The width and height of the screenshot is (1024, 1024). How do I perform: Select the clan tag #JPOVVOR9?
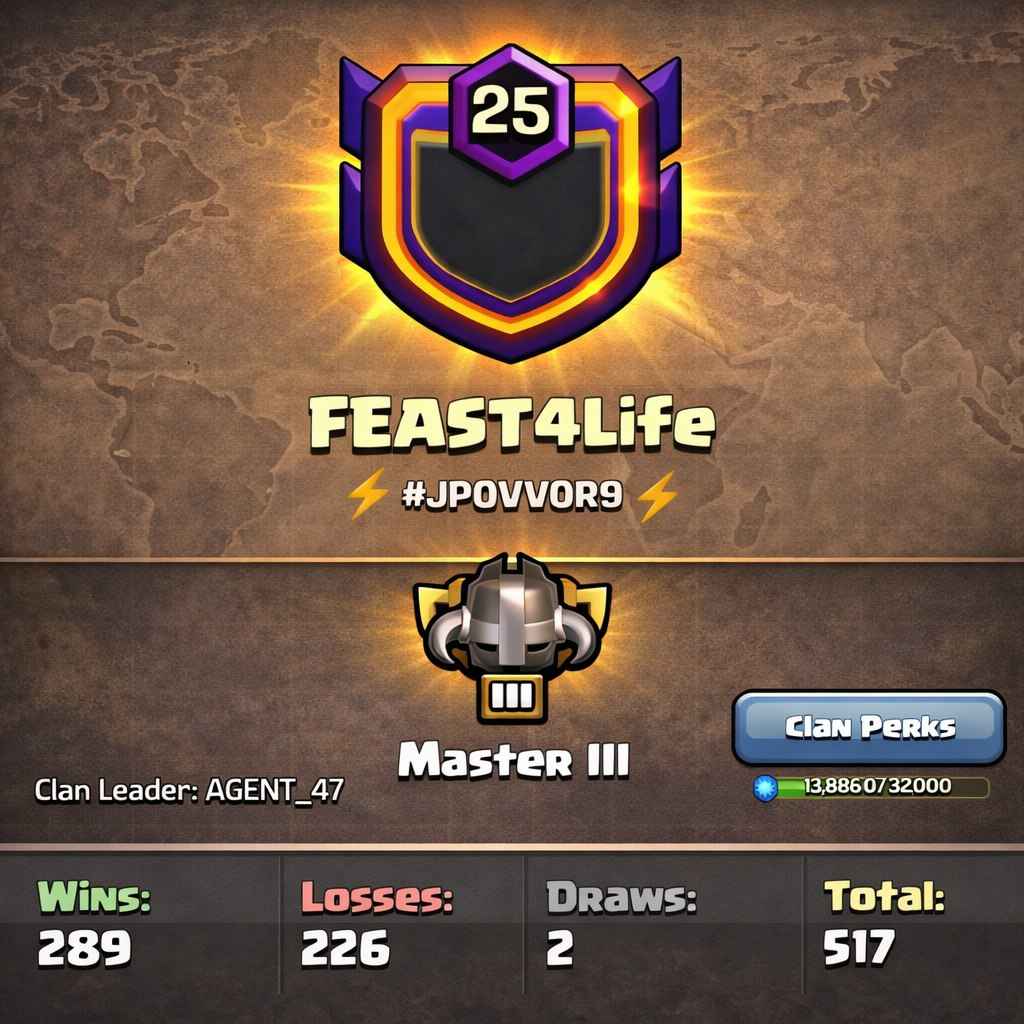coord(511,496)
